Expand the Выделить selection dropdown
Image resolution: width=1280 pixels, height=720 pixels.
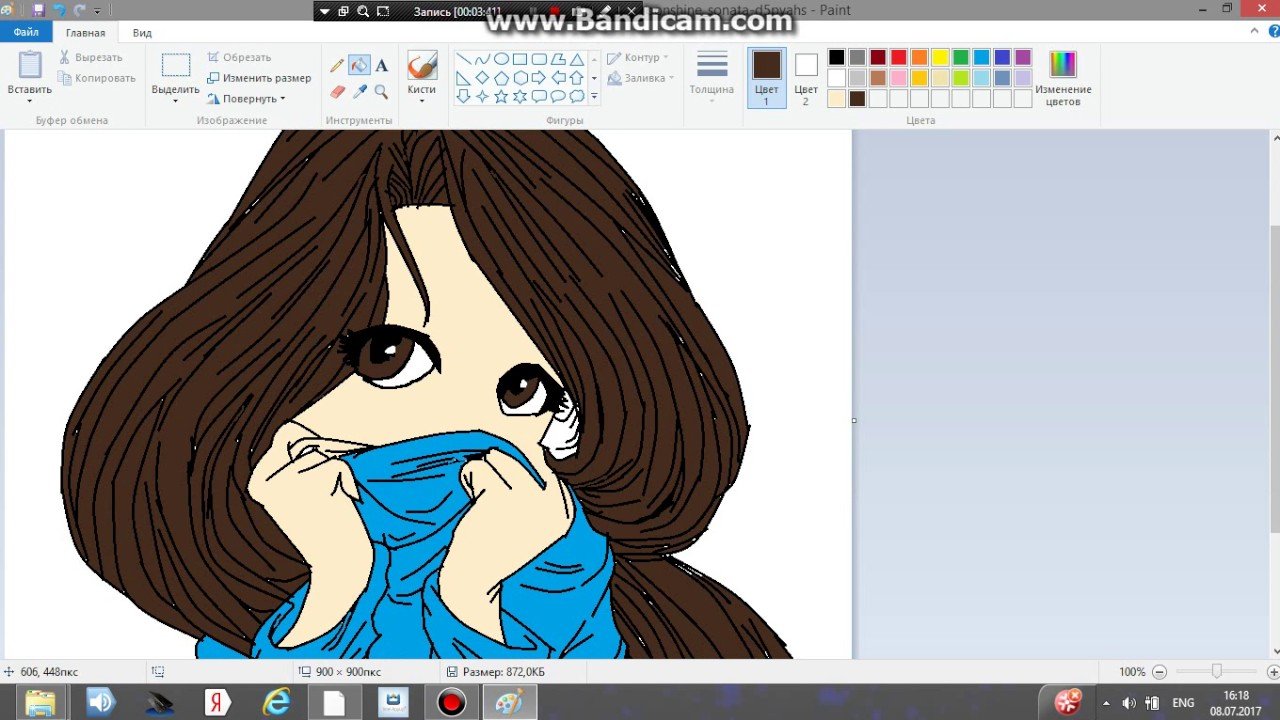[x=175, y=100]
